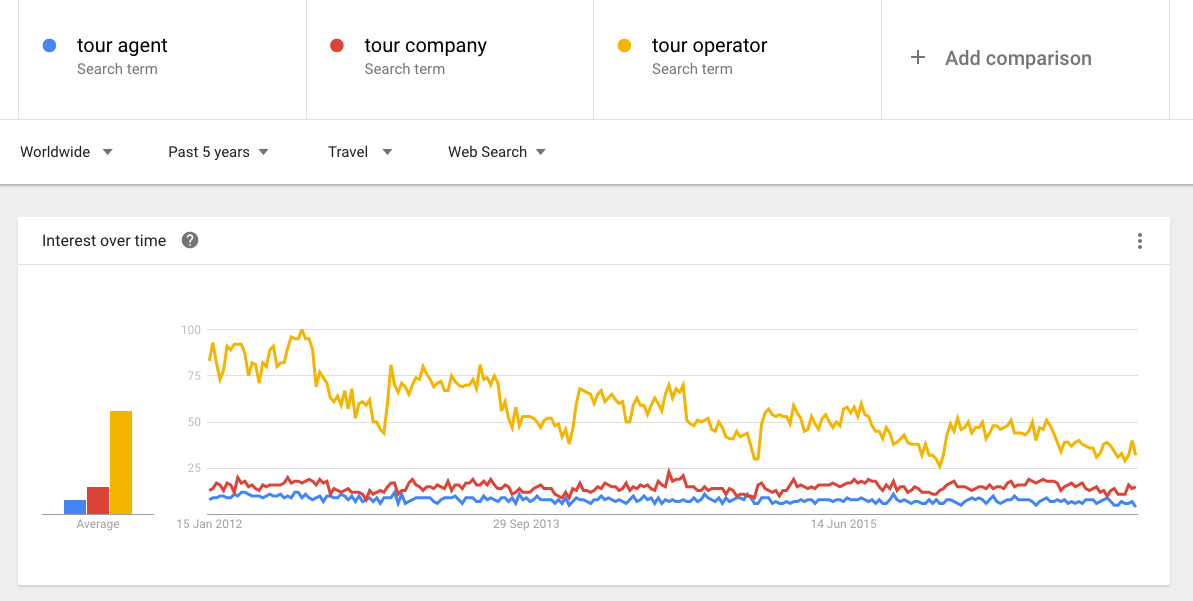The height and width of the screenshot is (601, 1193).
Task: Click the 29 Sep 2013 axis label
Action: coord(526,524)
